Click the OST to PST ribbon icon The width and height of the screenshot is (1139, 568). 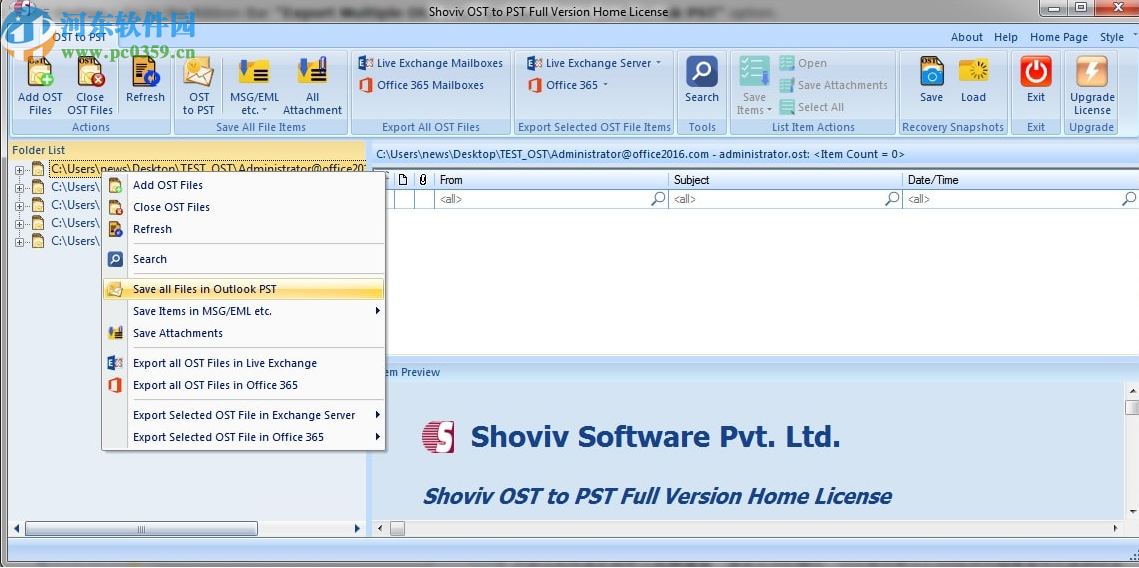click(198, 86)
